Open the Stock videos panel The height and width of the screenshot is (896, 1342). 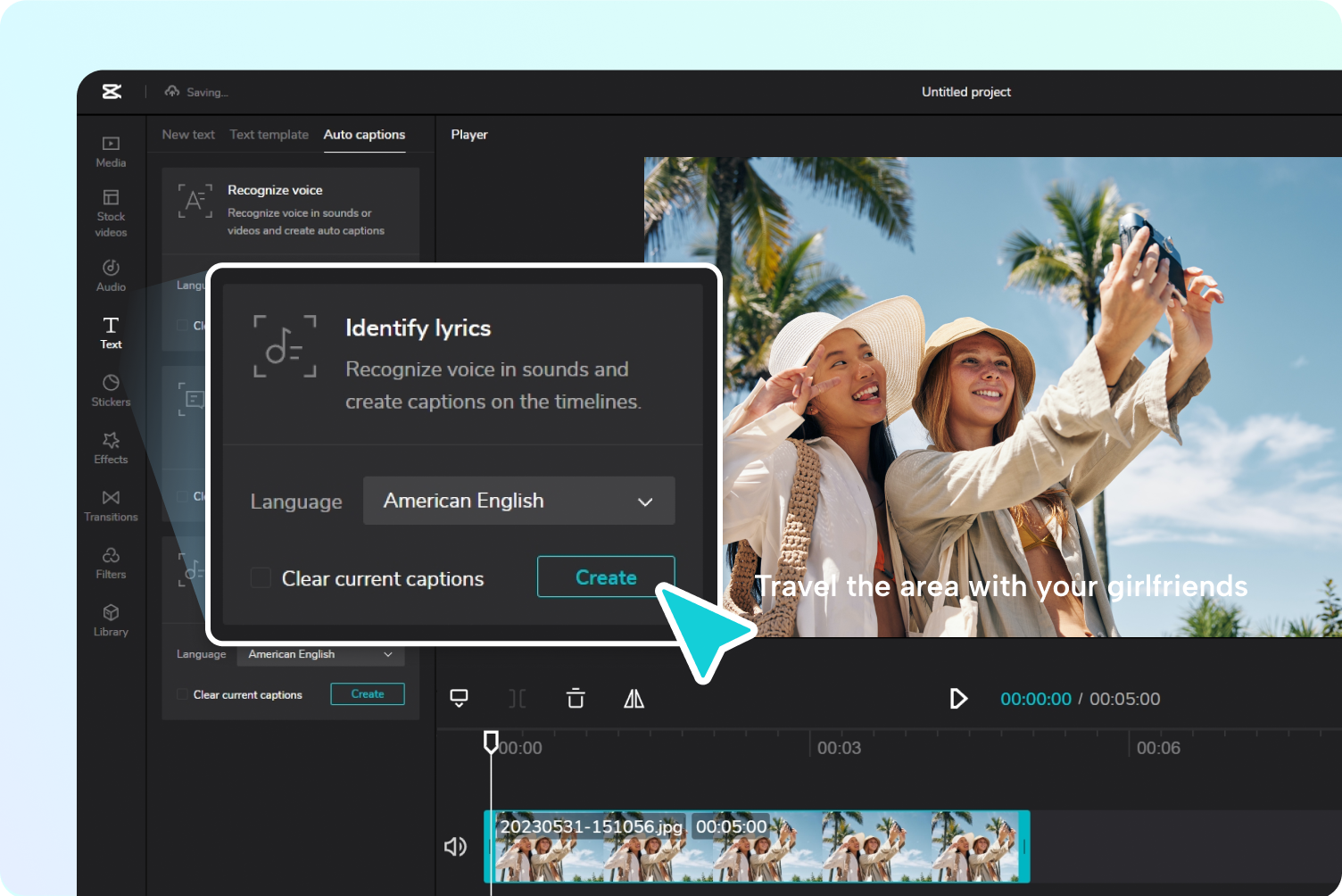click(111, 213)
